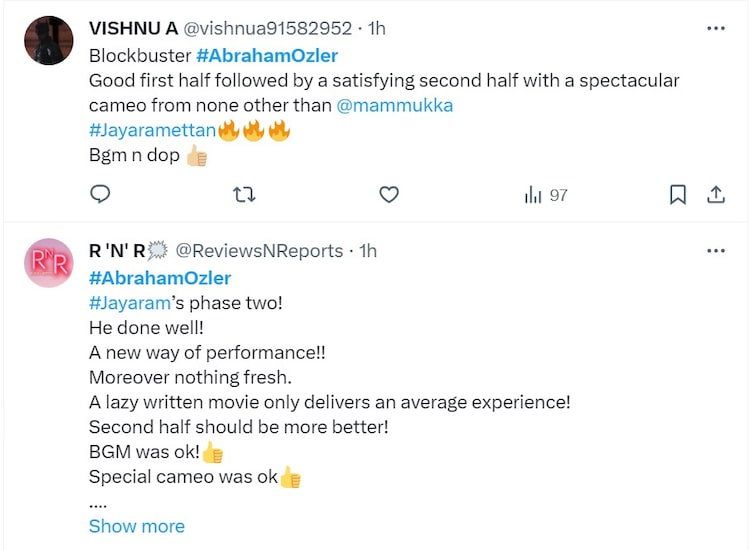The image size is (750, 550).
Task: Open #AbrahamOzler hashtag in R 'N' R tweet
Action: pyautogui.click(x=160, y=278)
